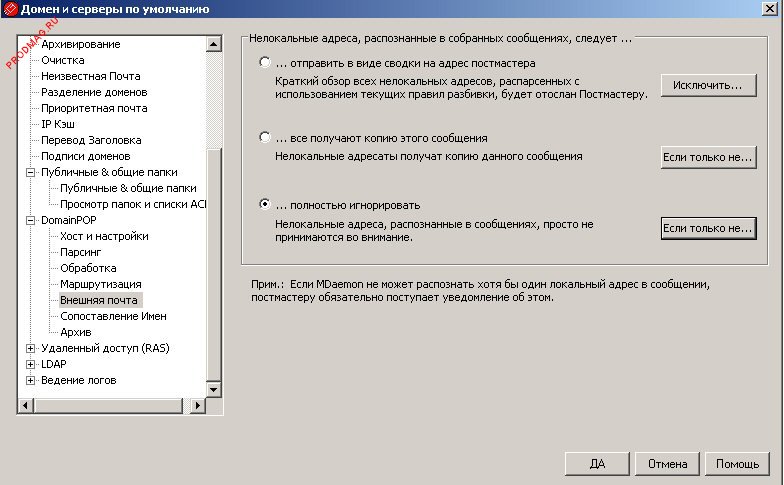Click the MDaemon icon in title bar
Viewport: 784px width, 485px height.
click(10, 10)
